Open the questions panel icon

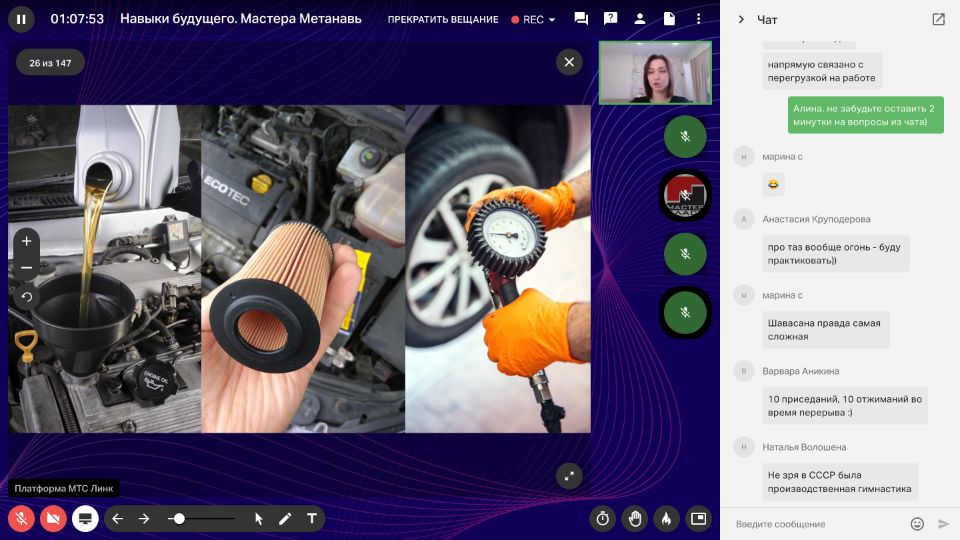(610, 19)
